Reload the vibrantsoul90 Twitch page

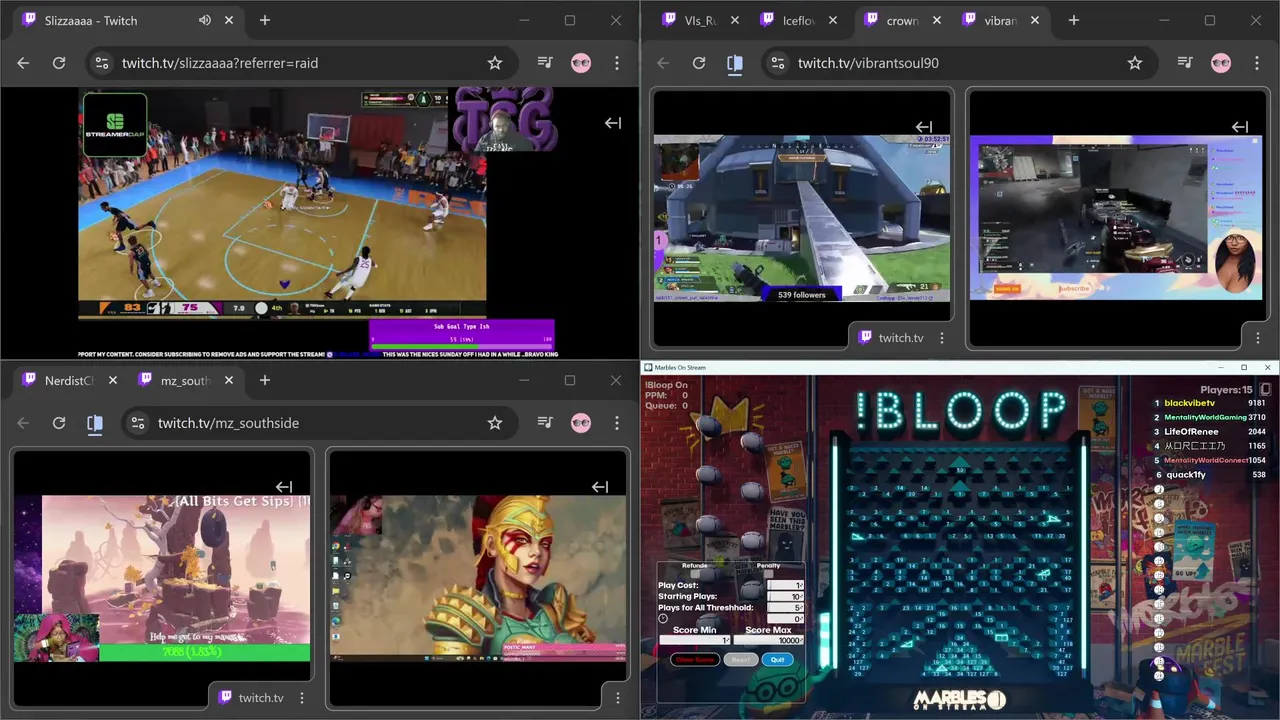699,63
